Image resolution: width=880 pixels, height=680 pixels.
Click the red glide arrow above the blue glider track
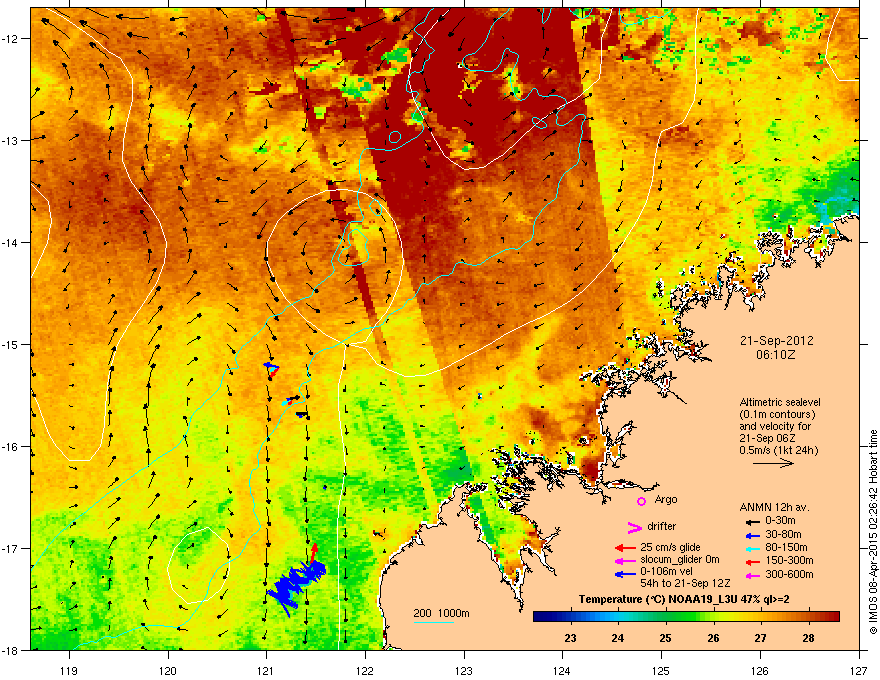click(x=314, y=553)
